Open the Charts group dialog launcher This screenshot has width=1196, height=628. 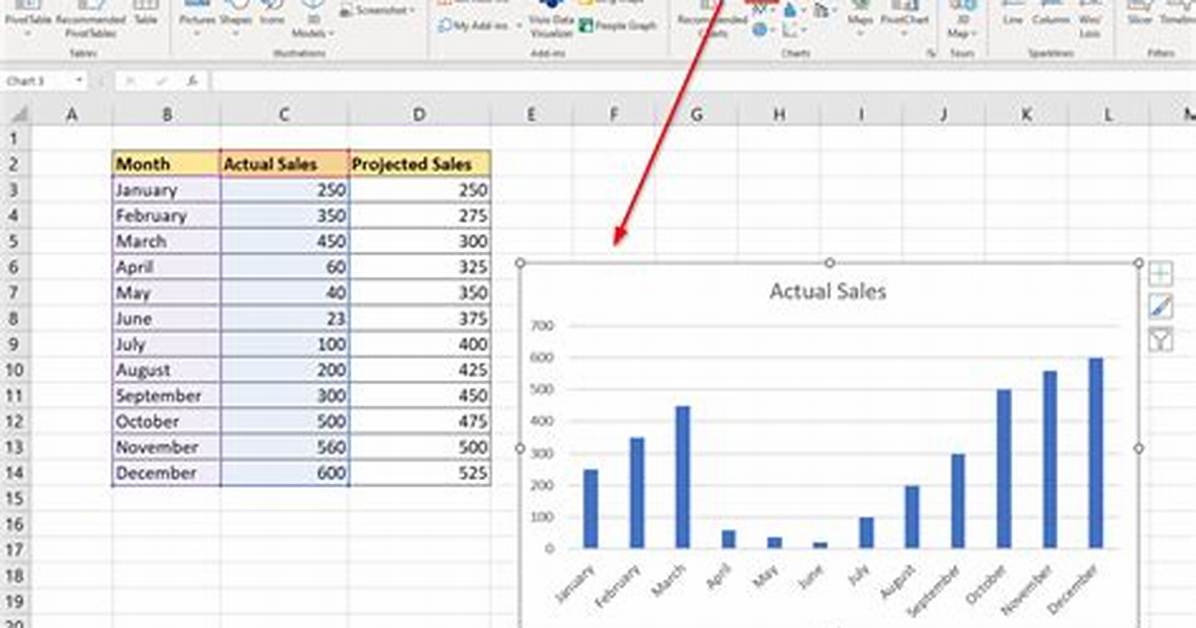tap(931, 53)
